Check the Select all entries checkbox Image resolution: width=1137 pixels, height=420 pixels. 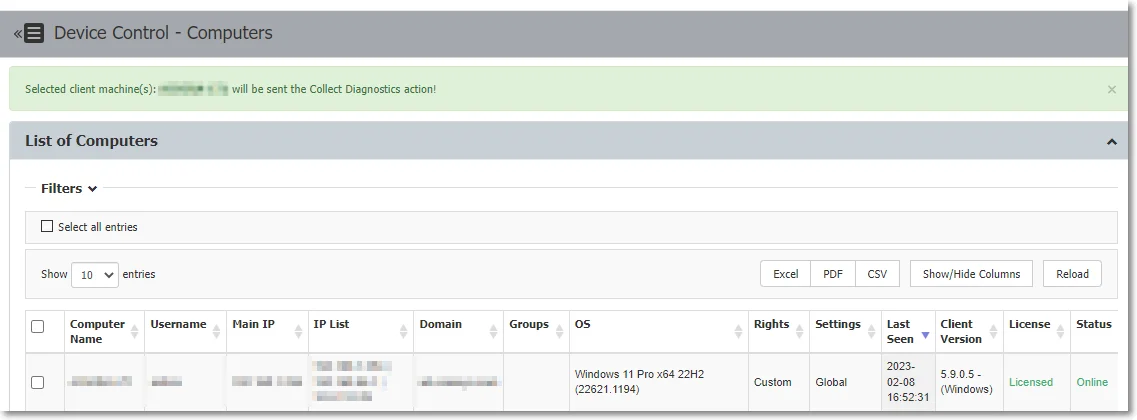click(47, 226)
